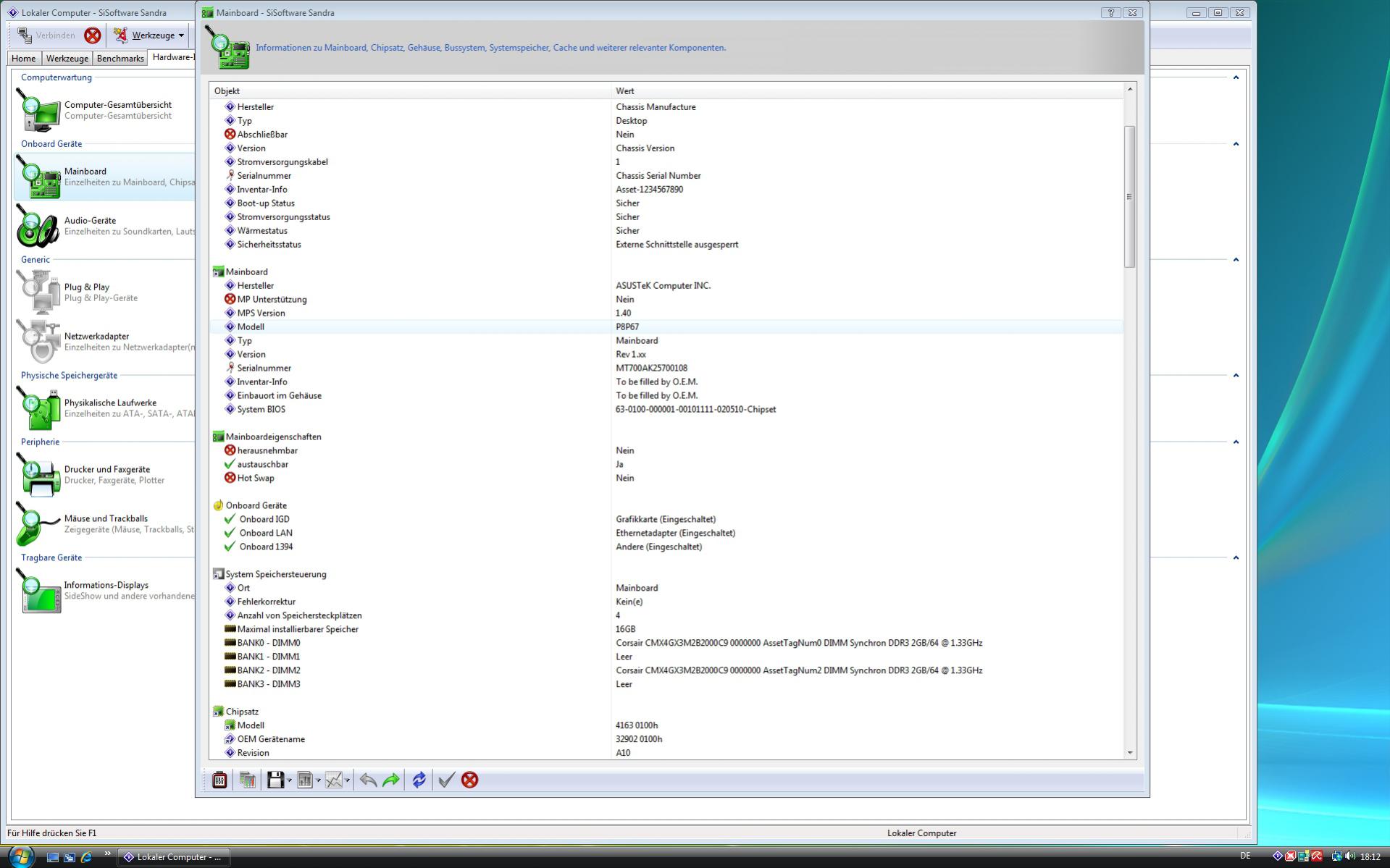Click the list scrollbar down arrow
The height and width of the screenshot is (868, 1390).
pyautogui.click(x=1130, y=753)
